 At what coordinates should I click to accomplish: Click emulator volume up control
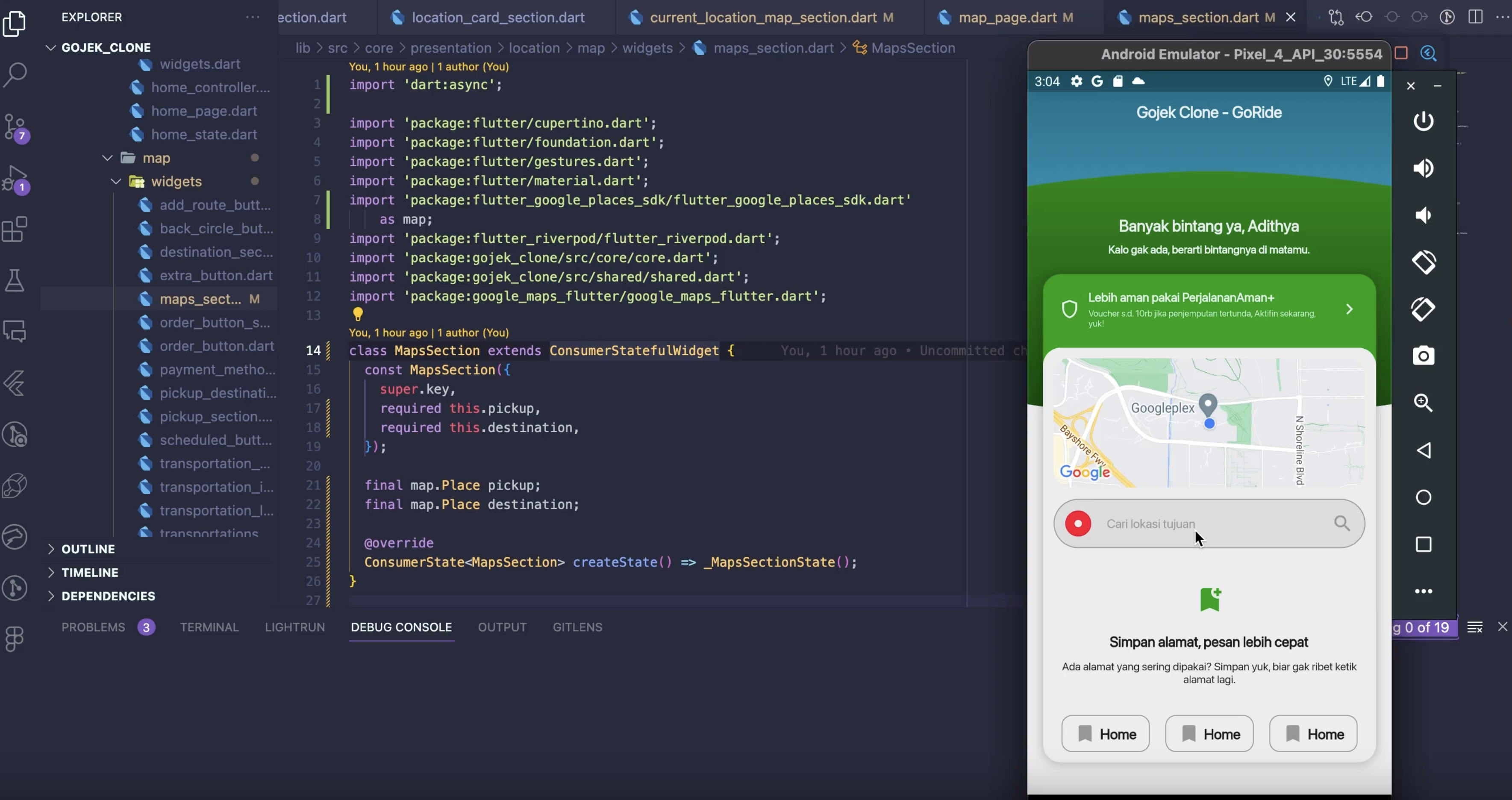1424,168
